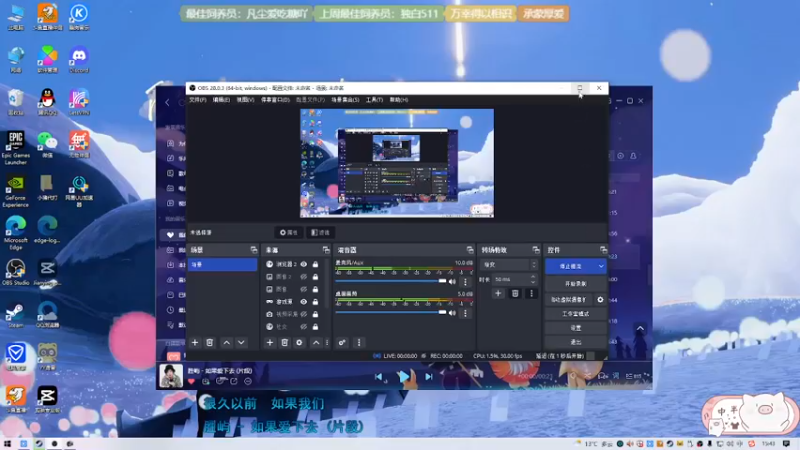Mute the desktop audio speaker icon
Viewport: 800px width, 450px height.
[452, 313]
